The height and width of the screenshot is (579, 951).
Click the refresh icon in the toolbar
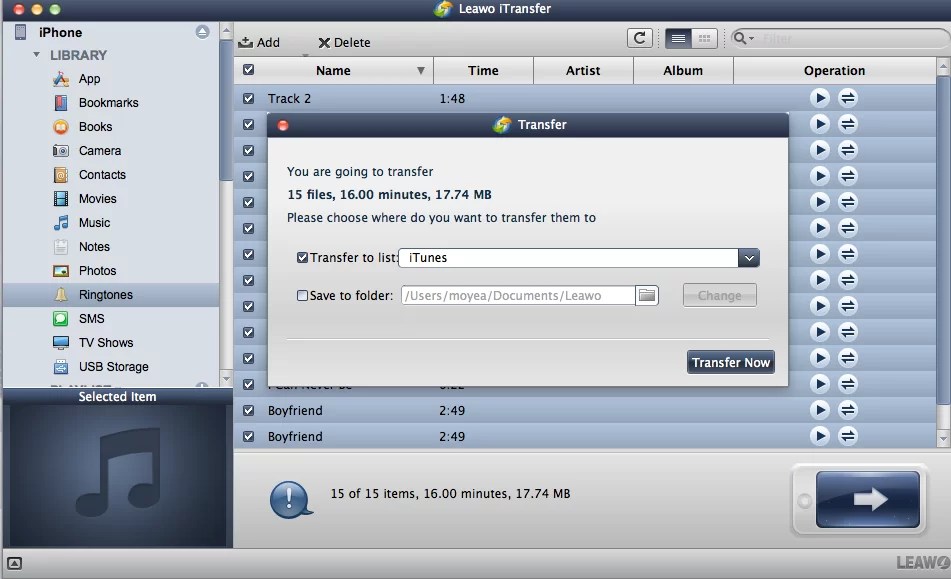coord(640,38)
